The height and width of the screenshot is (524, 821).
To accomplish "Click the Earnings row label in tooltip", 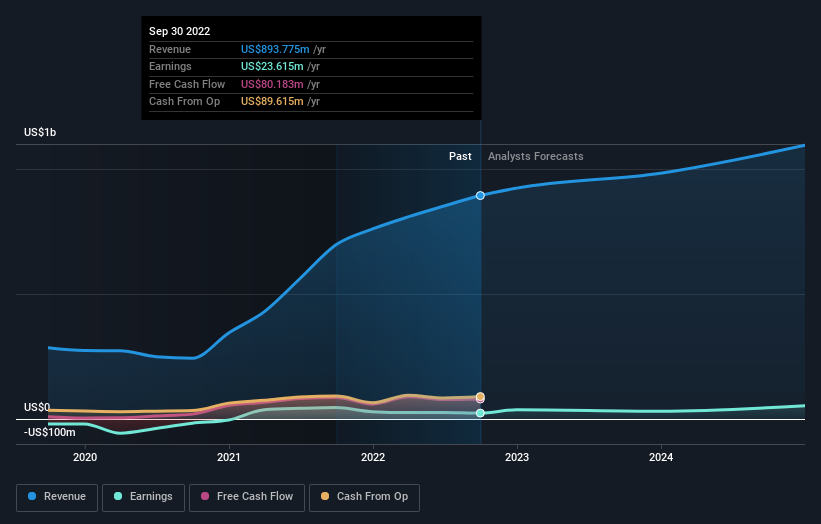I will point(170,66).
